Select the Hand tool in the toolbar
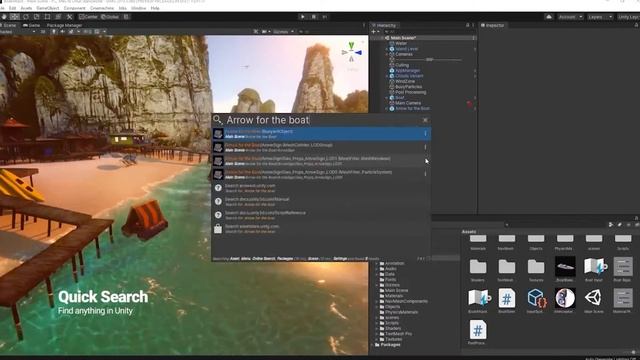 coord(4,17)
